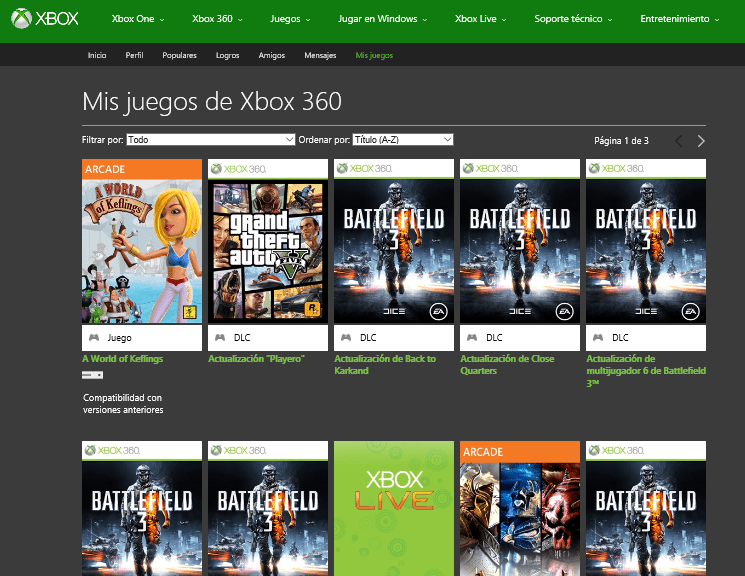Screen dimensions: 745x576
Task: Open the Xbox 360 menu
Action: coord(217,19)
